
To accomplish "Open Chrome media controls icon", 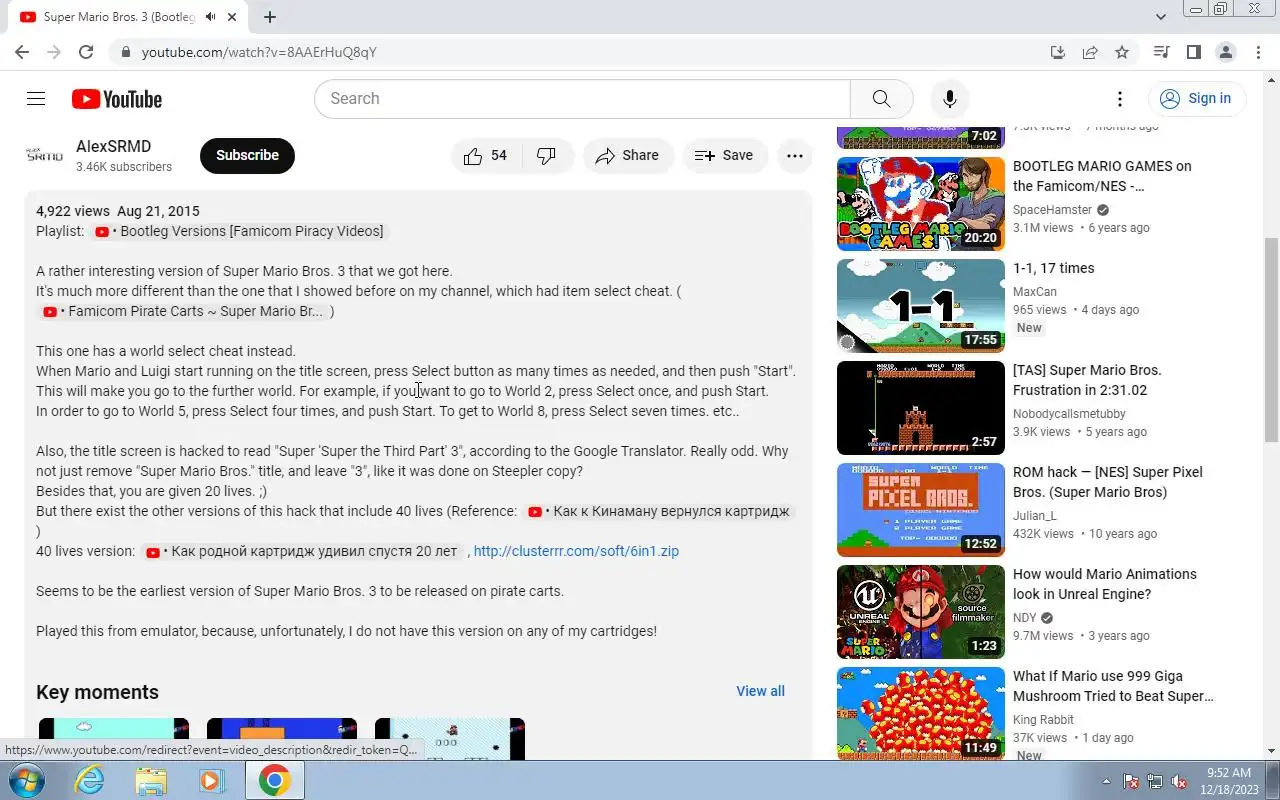I will tap(1161, 52).
